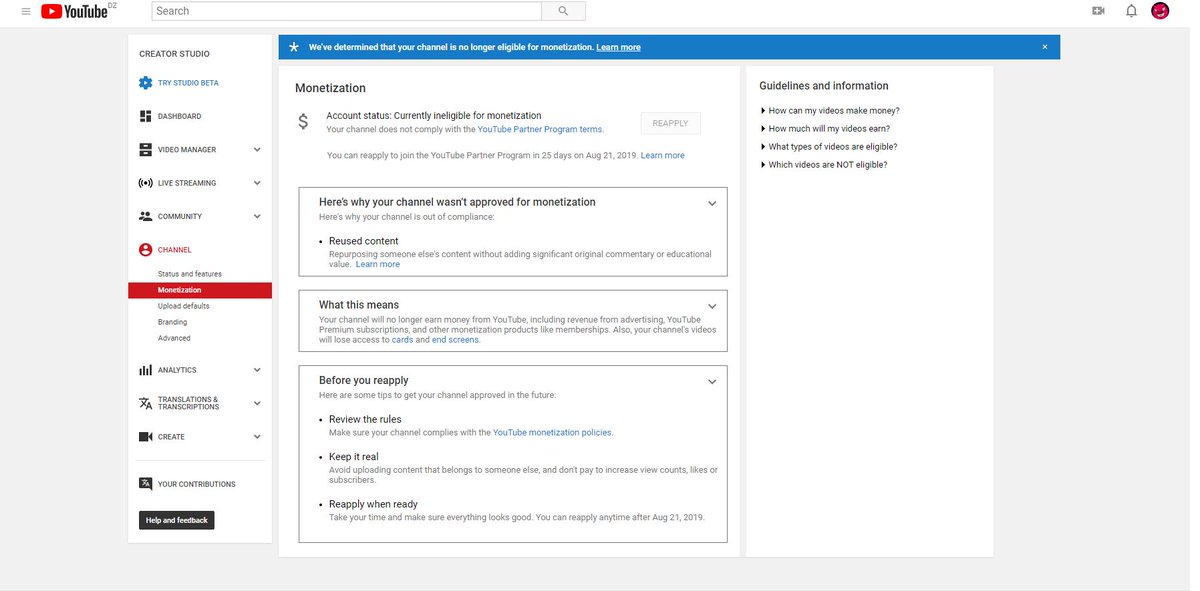Click the Your Contributions label

pos(197,484)
